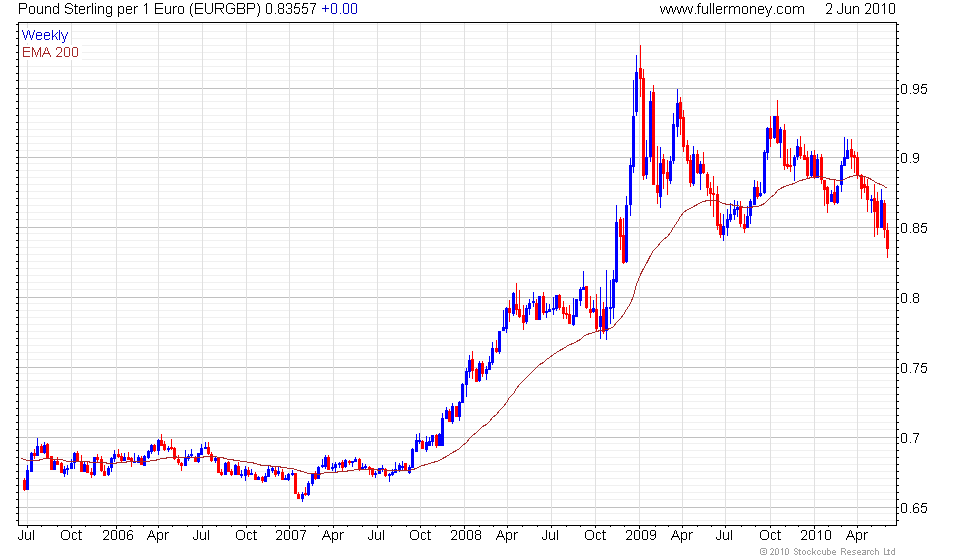This screenshot has width=980, height=560.
Task: Click the 0.7 price axis label
Action: 910,438
